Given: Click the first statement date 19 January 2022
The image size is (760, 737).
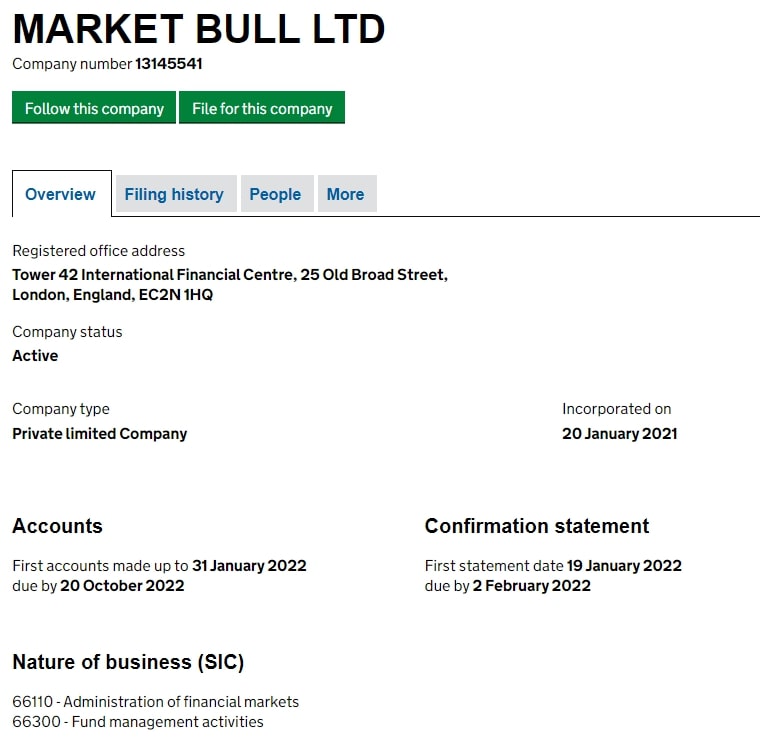Looking at the screenshot, I should 624,565.
